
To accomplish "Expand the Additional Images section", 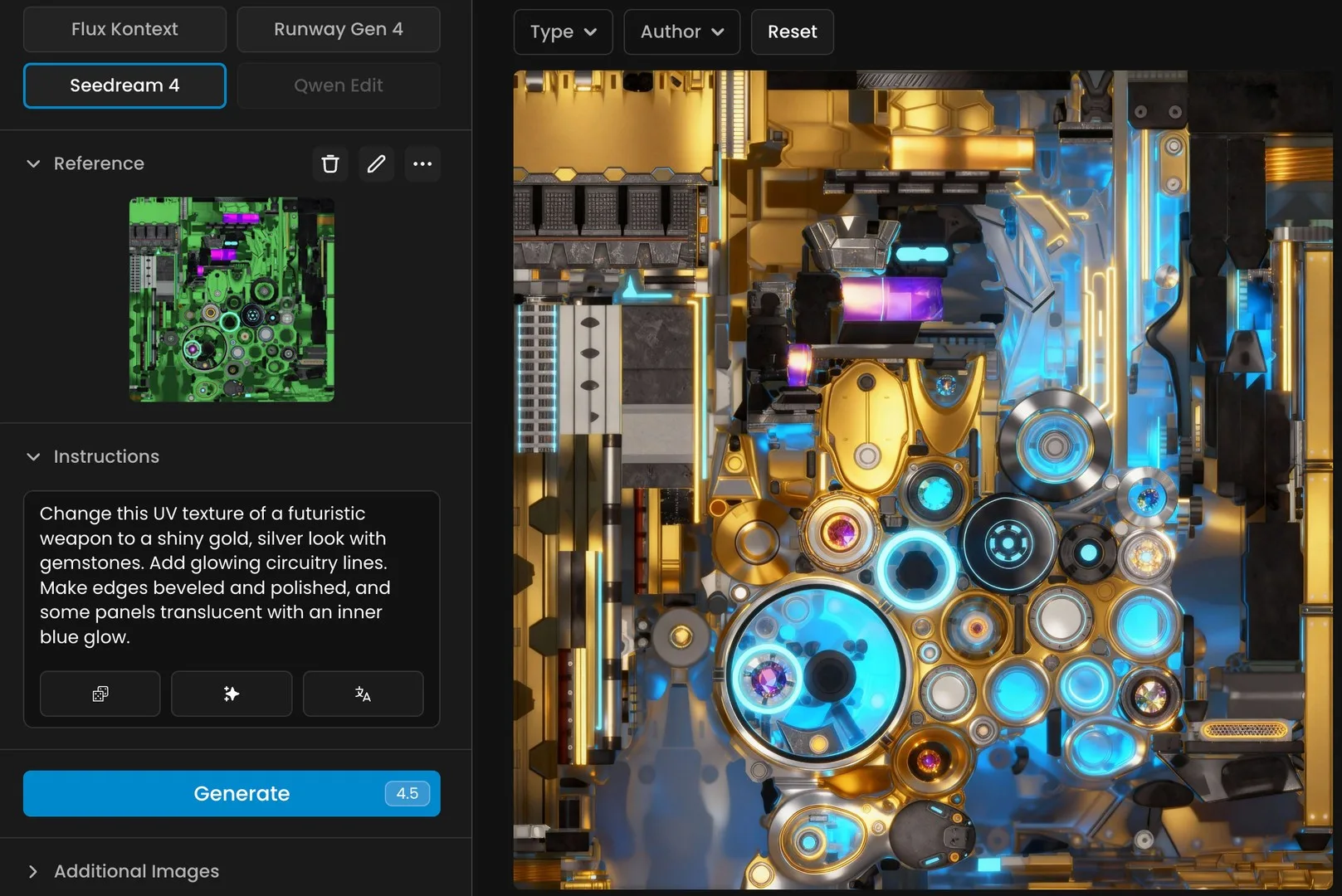I will tap(33, 871).
